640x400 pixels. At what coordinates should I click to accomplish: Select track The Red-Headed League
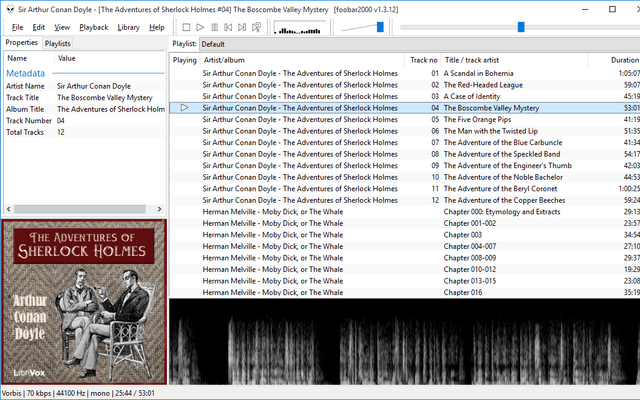[x=405, y=85]
